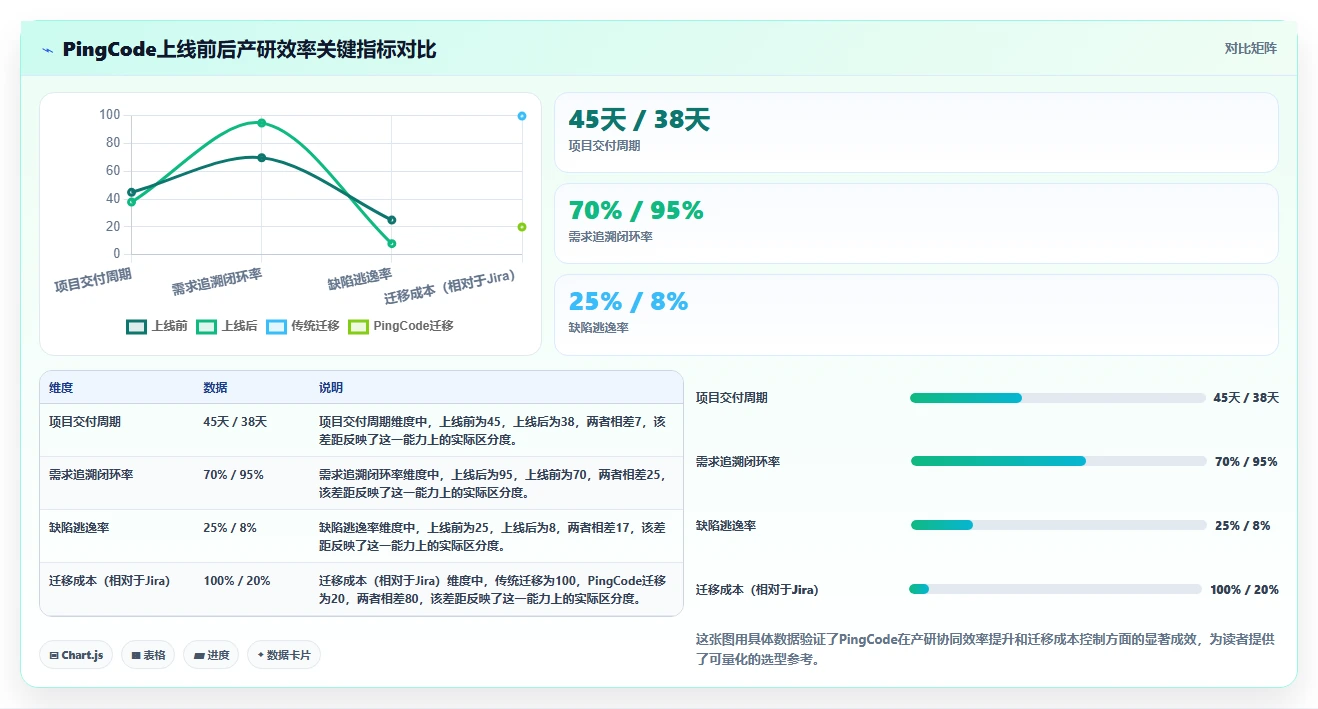Select the 45天 / 38天 data card
The width and height of the screenshot is (1318, 709).
tap(916, 133)
